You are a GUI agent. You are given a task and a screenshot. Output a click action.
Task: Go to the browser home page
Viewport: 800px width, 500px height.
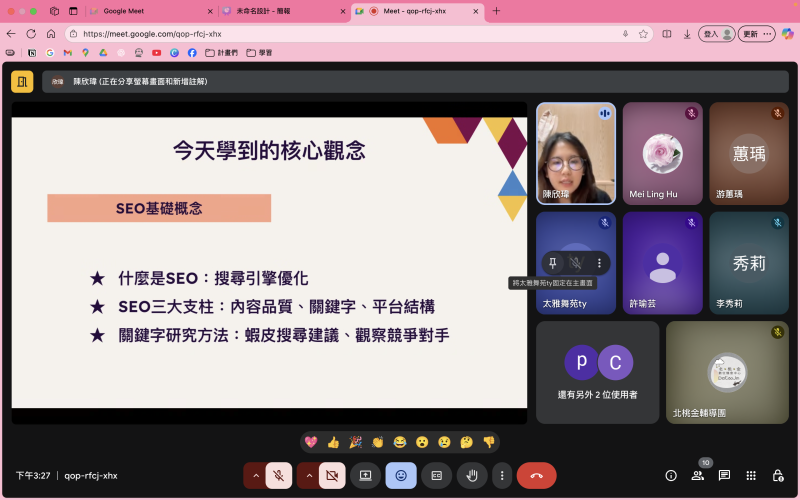(51, 34)
